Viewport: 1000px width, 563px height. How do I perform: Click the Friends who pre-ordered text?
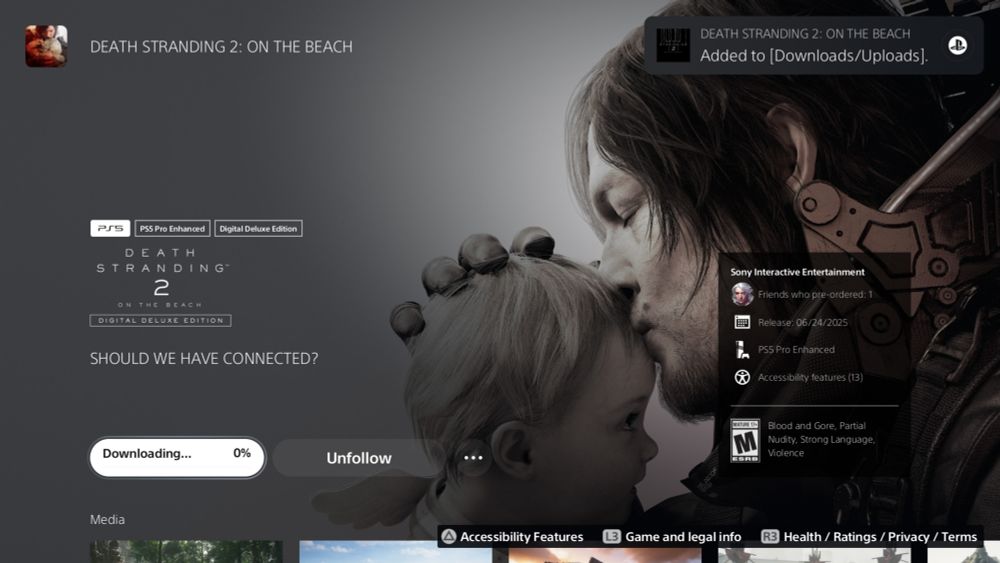pos(815,295)
